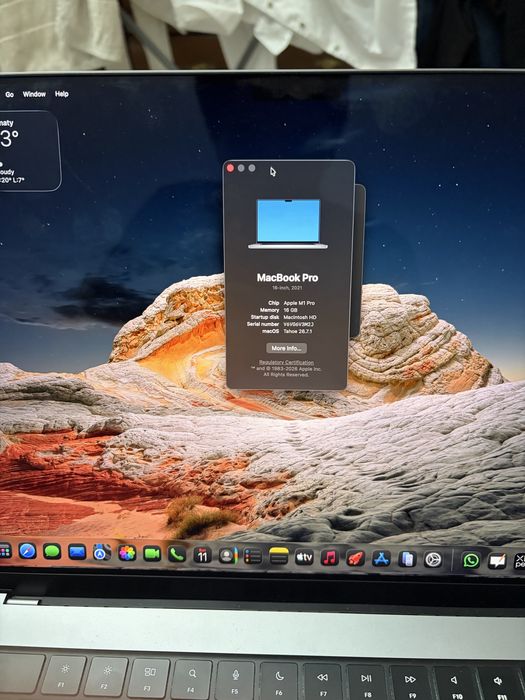Screen dimensions: 525x700
Task: Open the white notepad with pen dock icon
Action: [x=497, y=561]
